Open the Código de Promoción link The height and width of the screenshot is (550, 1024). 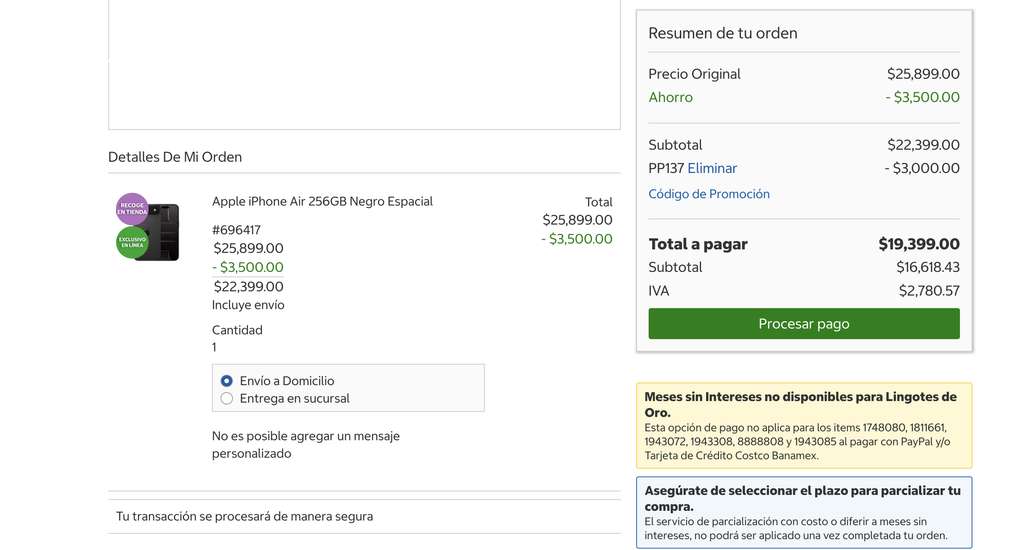pyautogui.click(x=709, y=194)
